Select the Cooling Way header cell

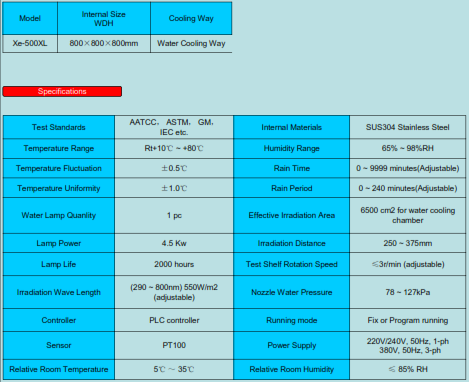coord(191,18)
